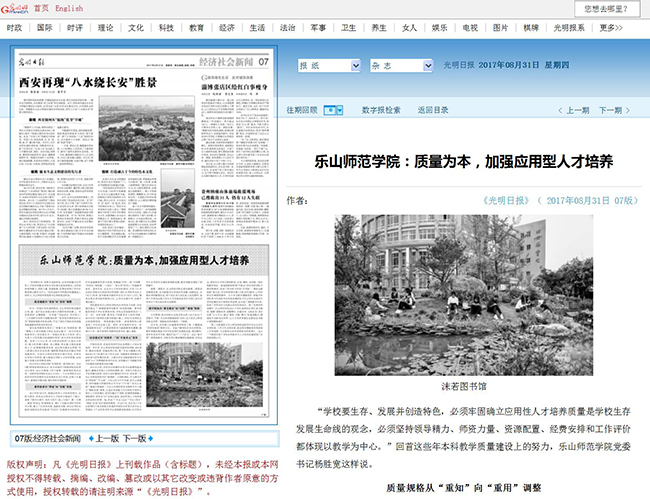Open the 光明报系 menu item

(x=569, y=28)
